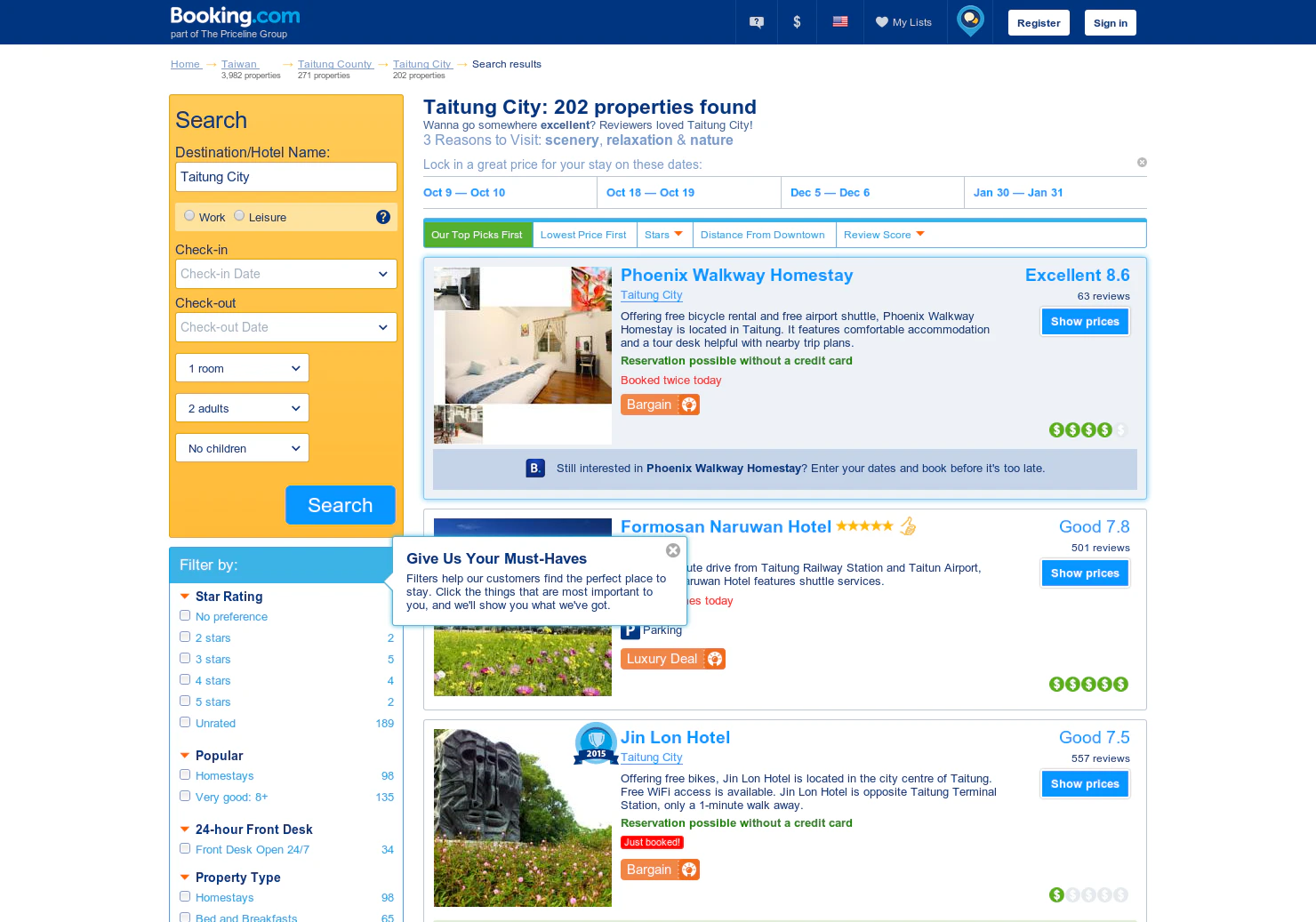Open the customer service help icon
Image resolution: width=1316 pixels, height=922 pixels.
(757, 22)
